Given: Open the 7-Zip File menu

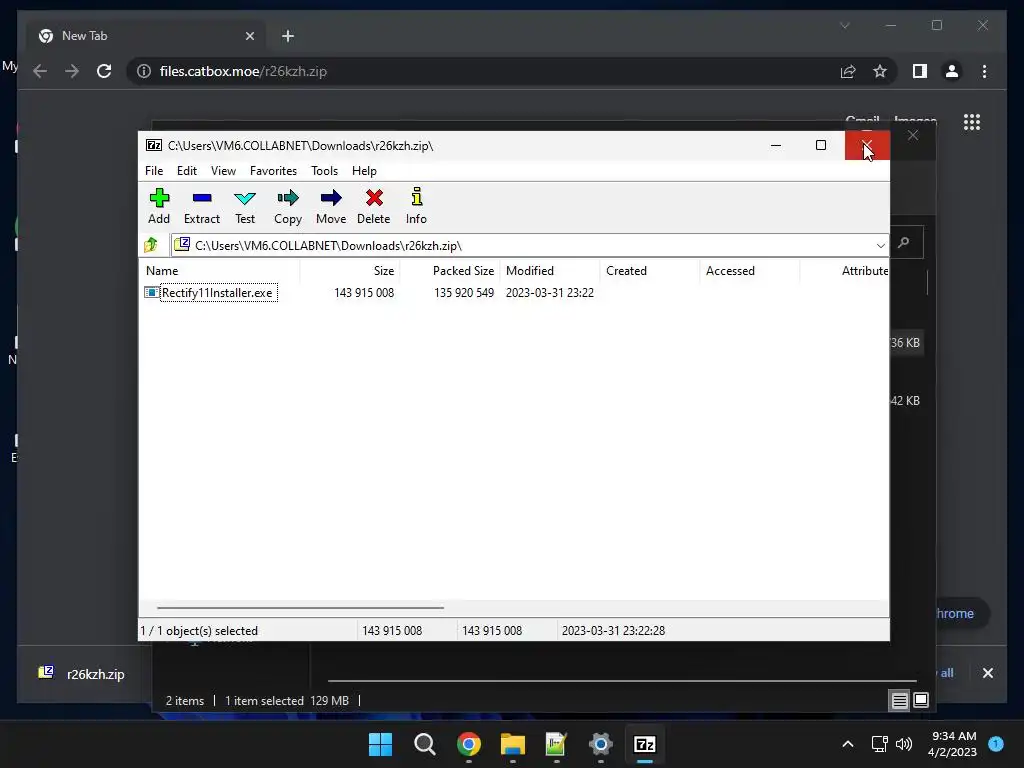Looking at the screenshot, I should pos(154,170).
